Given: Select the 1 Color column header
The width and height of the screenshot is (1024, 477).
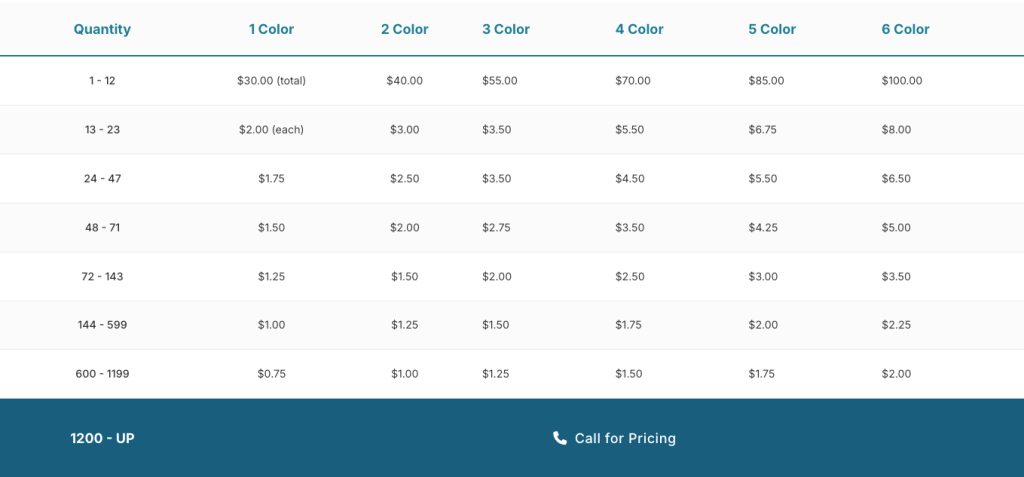Looking at the screenshot, I should pos(271,29).
